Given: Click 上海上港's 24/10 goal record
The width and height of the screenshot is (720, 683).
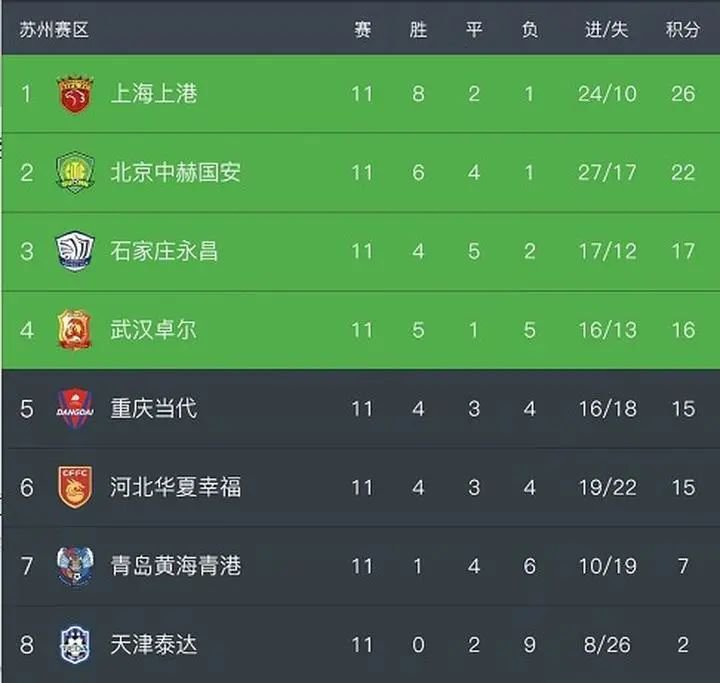Looking at the screenshot, I should pyautogui.click(x=607, y=94).
